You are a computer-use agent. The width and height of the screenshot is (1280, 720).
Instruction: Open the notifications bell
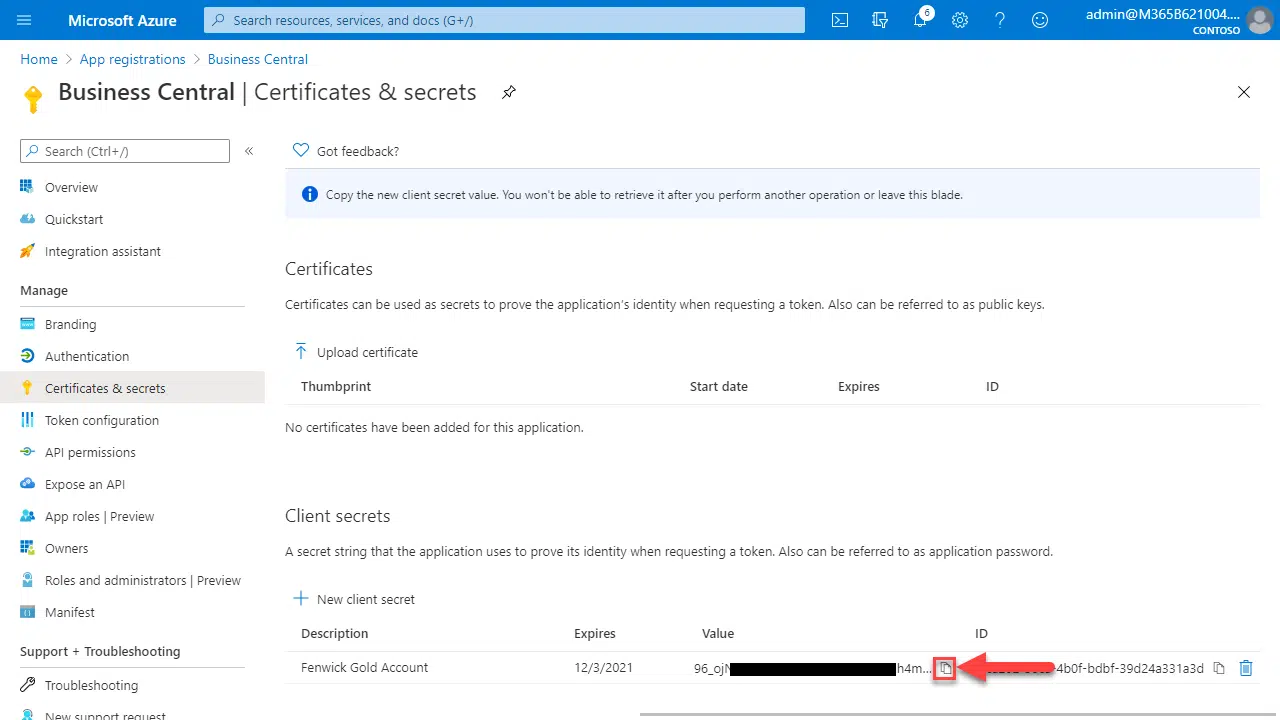click(x=920, y=20)
